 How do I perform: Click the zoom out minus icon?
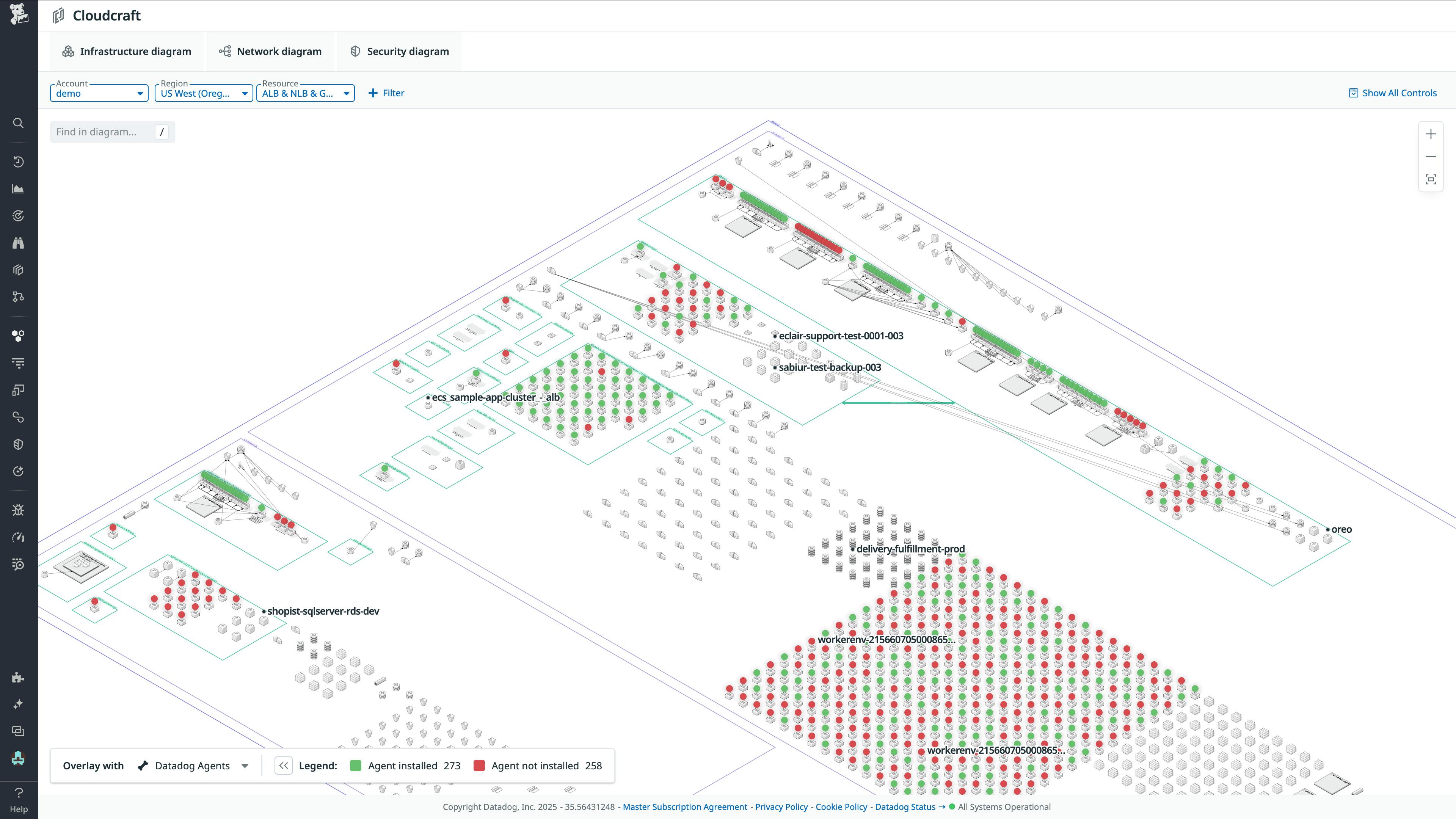click(1431, 157)
